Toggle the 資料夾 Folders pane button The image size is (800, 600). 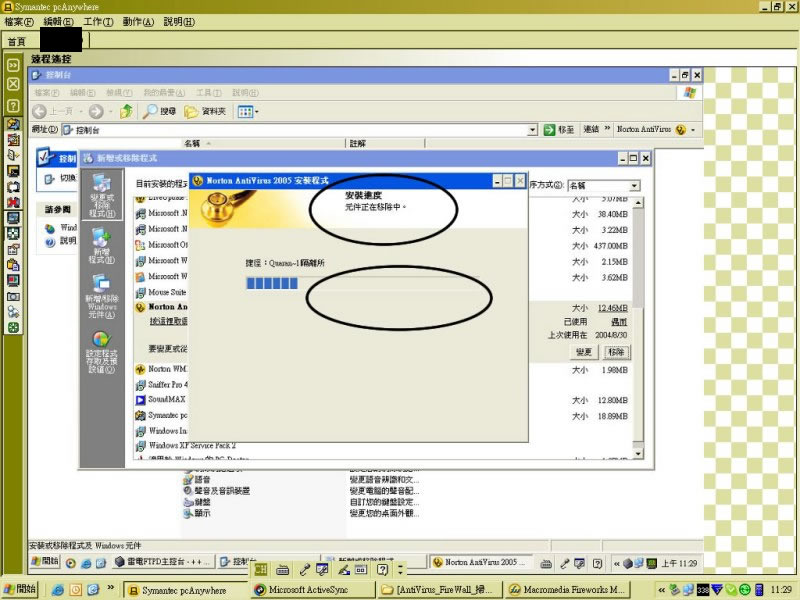(x=205, y=111)
